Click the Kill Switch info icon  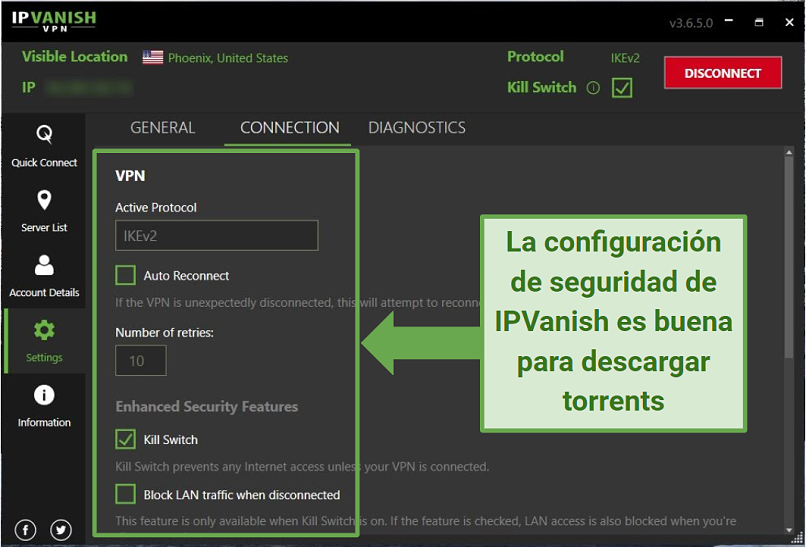tap(593, 88)
